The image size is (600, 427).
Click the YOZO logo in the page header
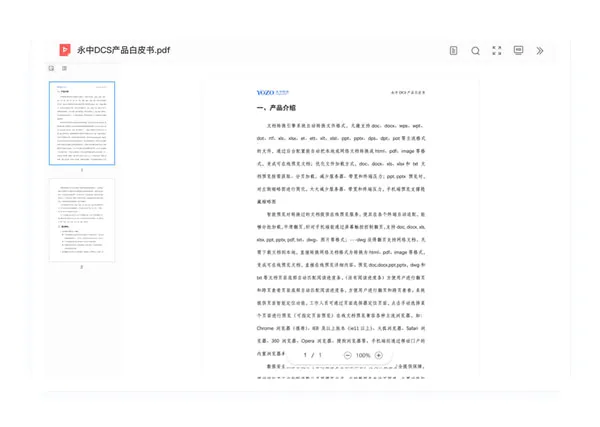pyautogui.click(x=272, y=93)
